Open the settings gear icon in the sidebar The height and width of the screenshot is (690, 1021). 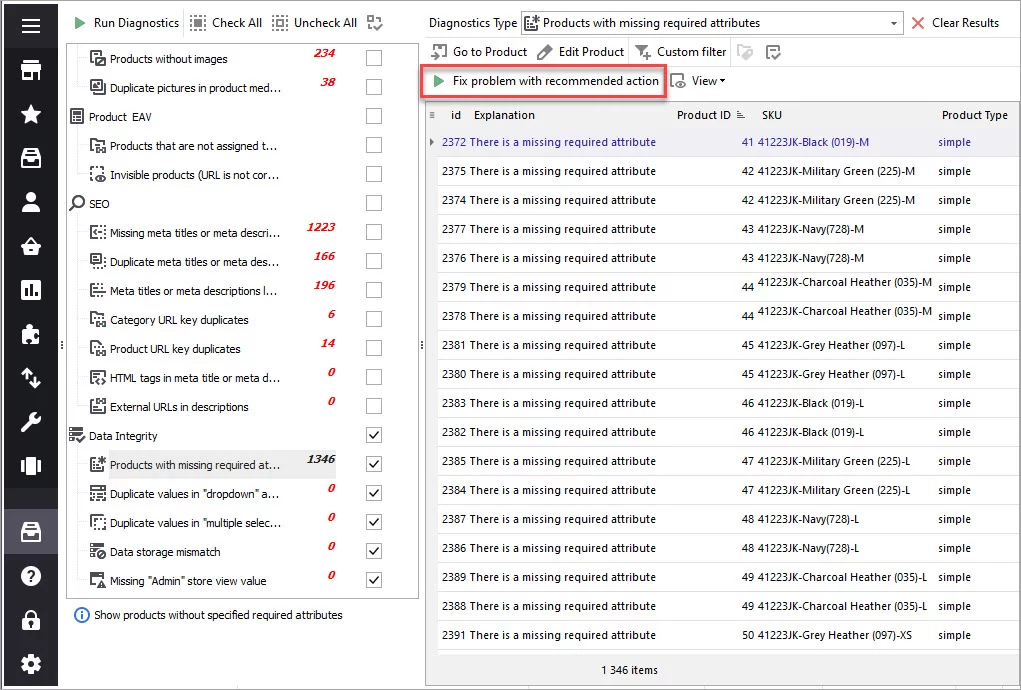click(x=31, y=664)
